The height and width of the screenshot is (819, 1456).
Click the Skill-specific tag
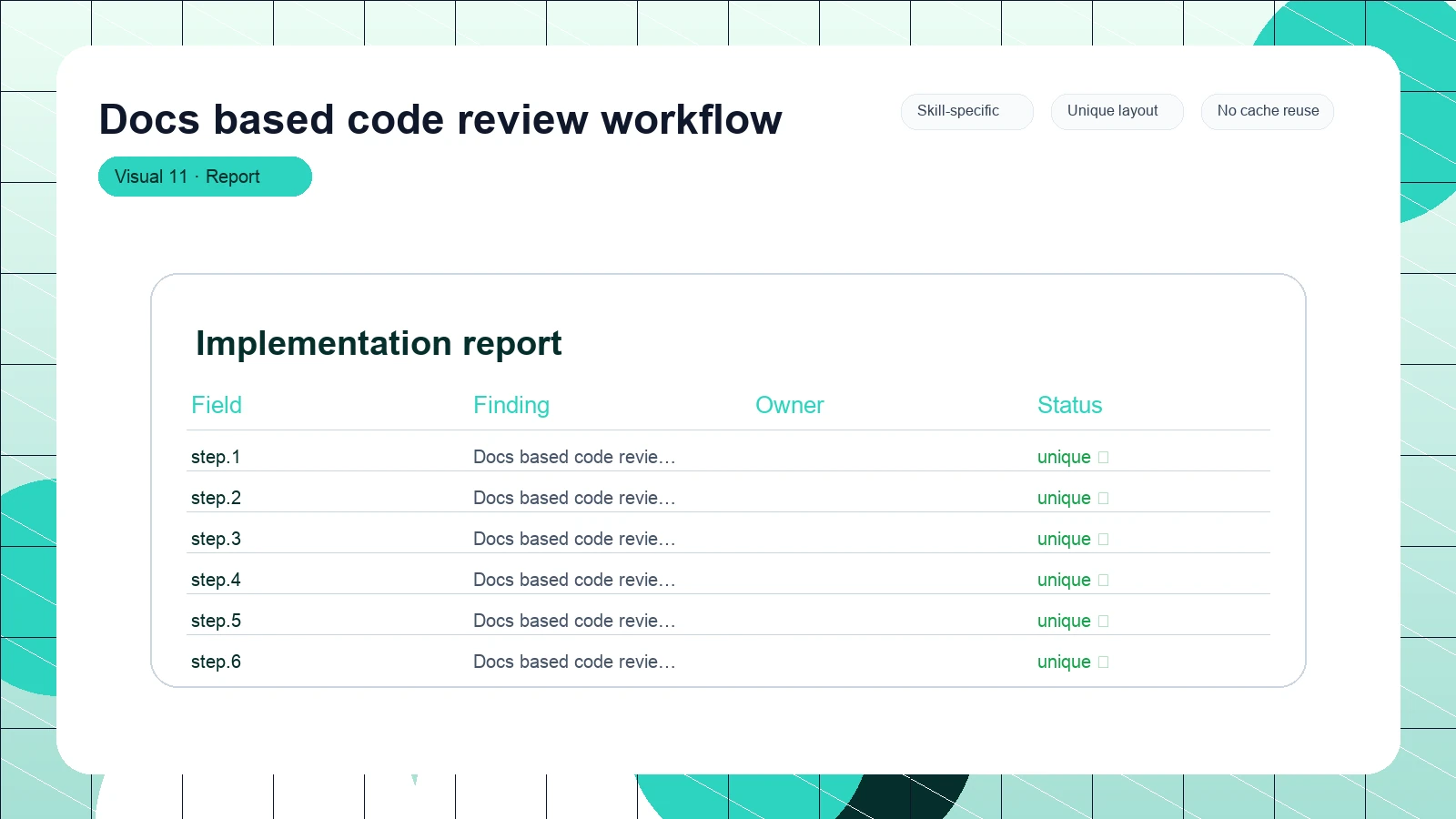click(x=966, y=111)
